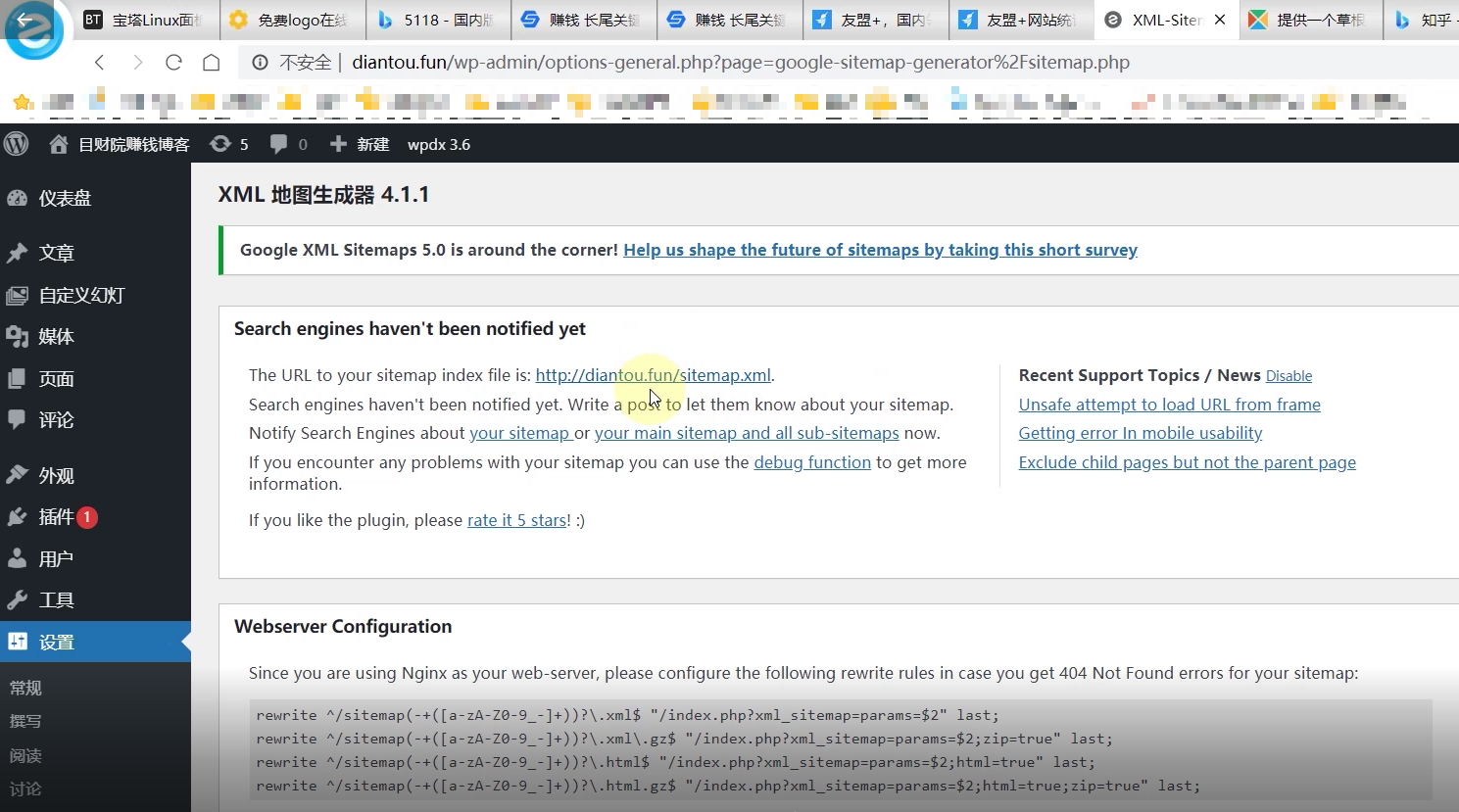Switch to the 提供一个草根 tab

pos(1310,20)
